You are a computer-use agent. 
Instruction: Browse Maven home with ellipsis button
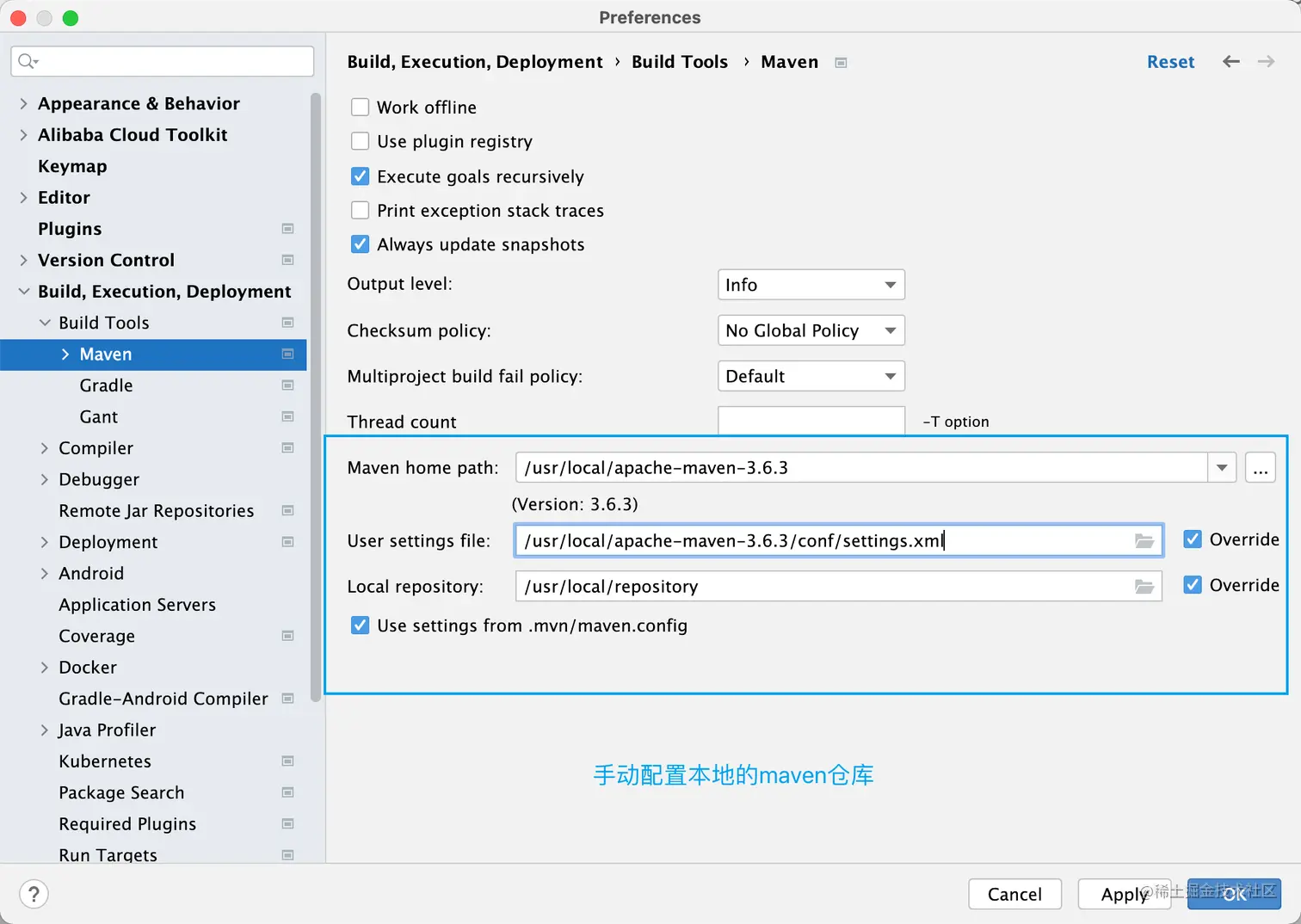(1260, 468)
